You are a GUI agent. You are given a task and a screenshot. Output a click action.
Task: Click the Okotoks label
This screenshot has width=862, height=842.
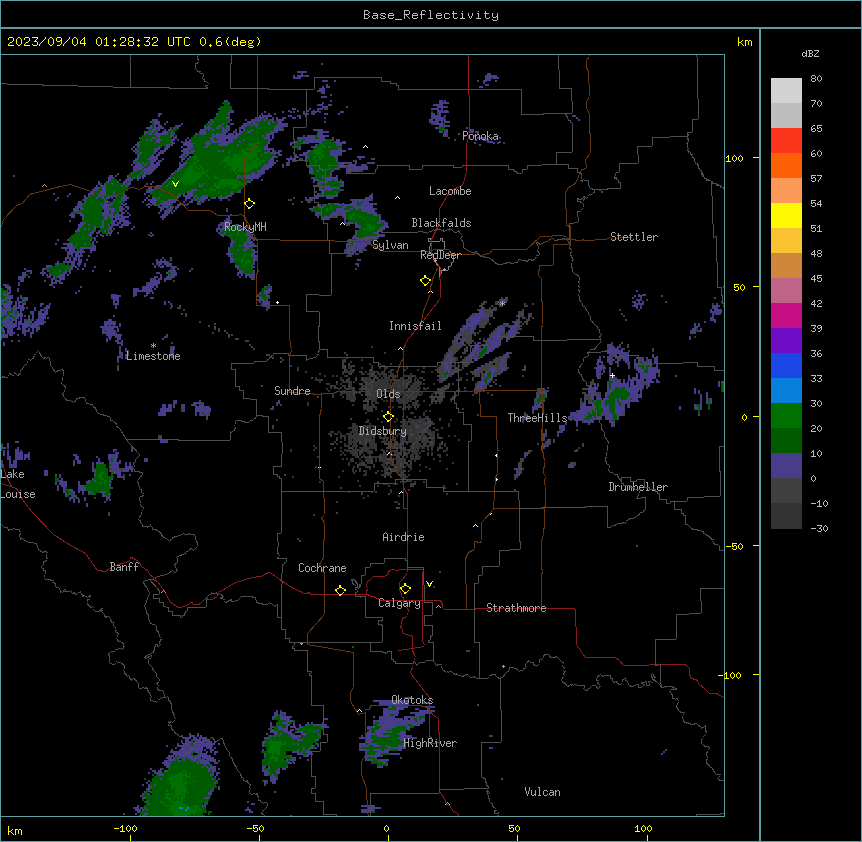412,700
